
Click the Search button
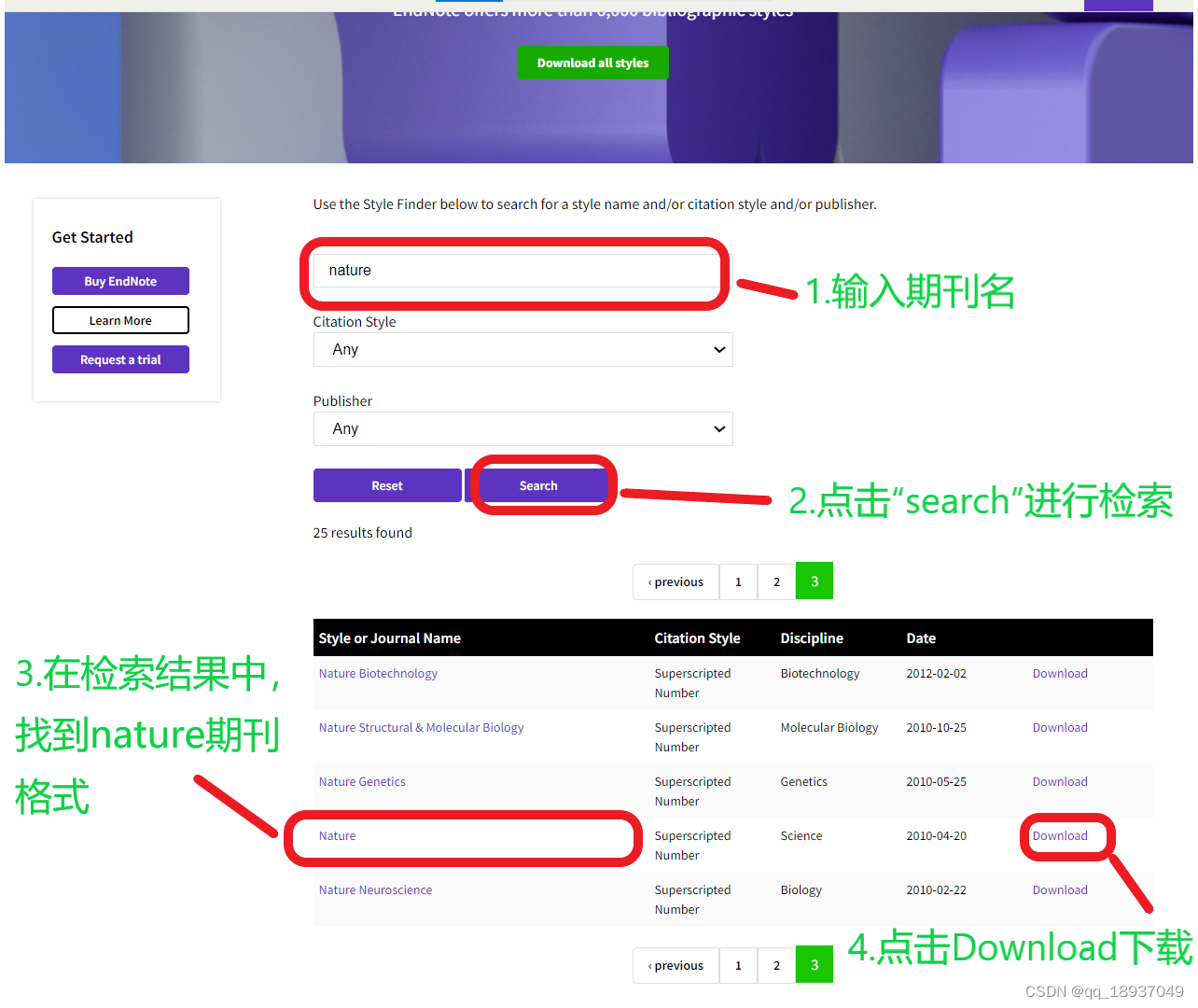click(x=538, y=485)
